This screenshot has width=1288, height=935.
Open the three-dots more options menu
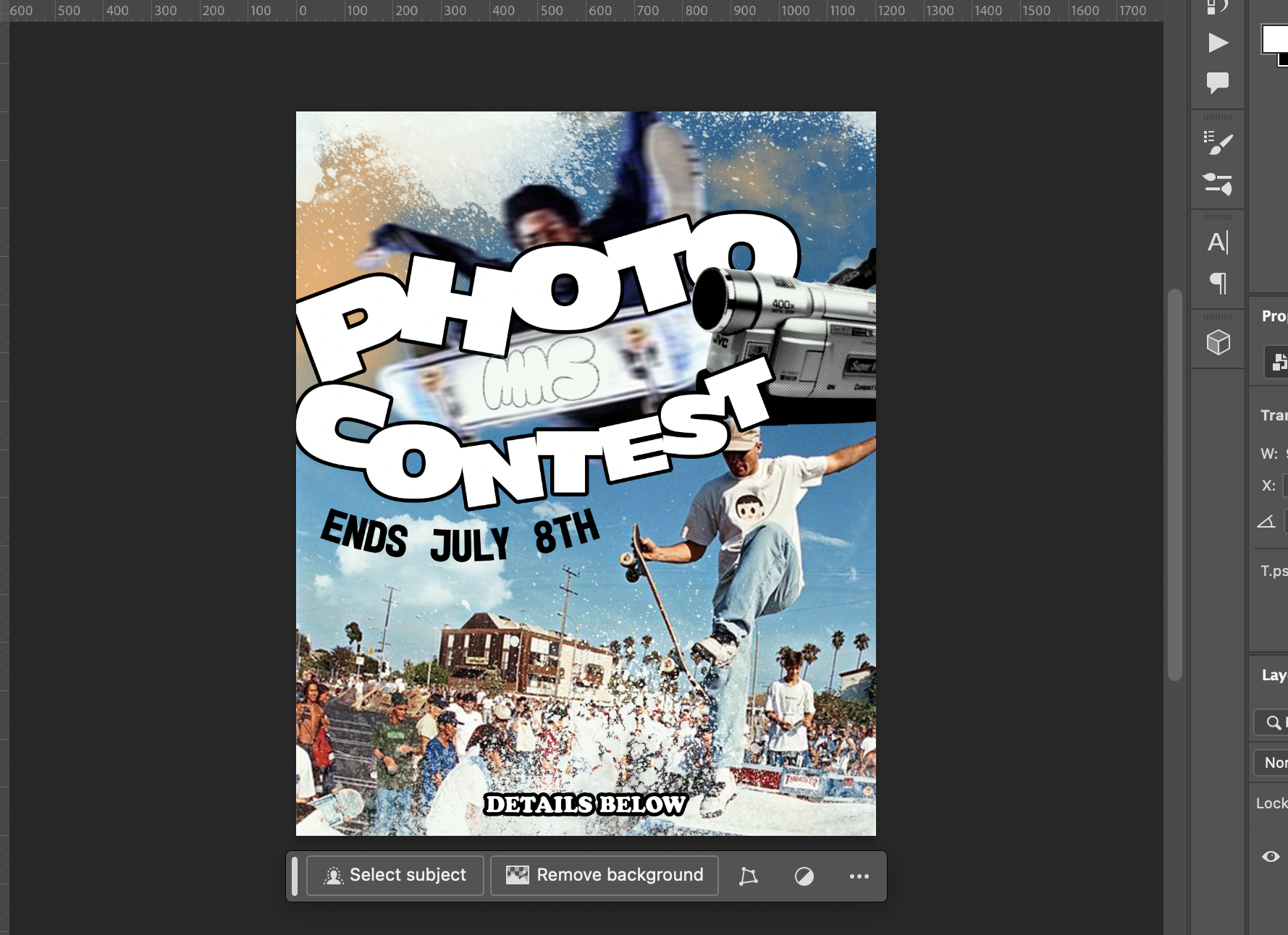click(x=859, y=876)
